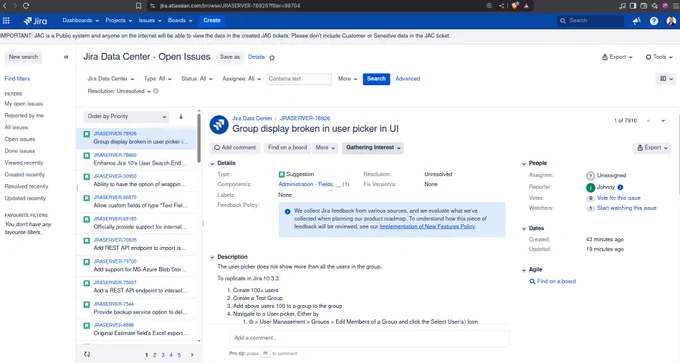Click the Jira logo in header
680x363 pixels.
[x=36, y=20]
